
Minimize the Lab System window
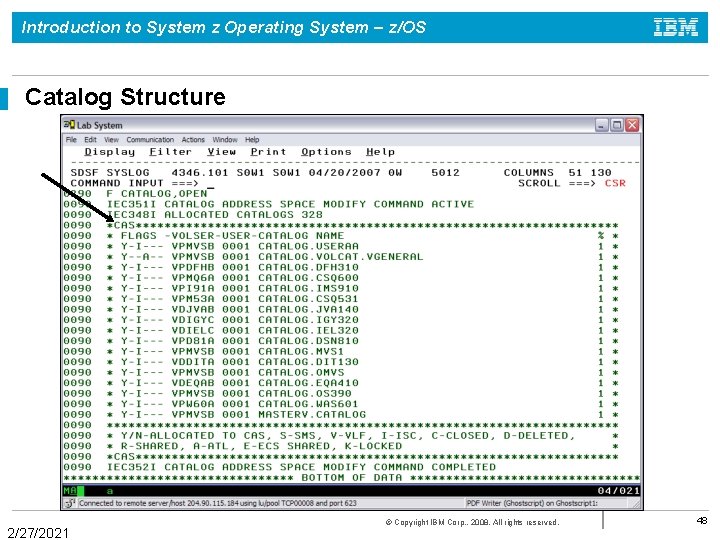pos(602,125)
